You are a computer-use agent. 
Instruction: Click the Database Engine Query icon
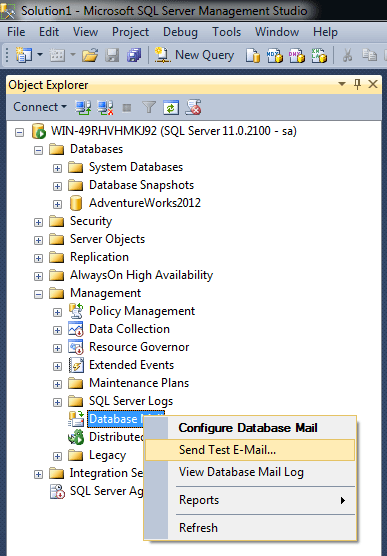pyautogui.click(x=253, y=56)
